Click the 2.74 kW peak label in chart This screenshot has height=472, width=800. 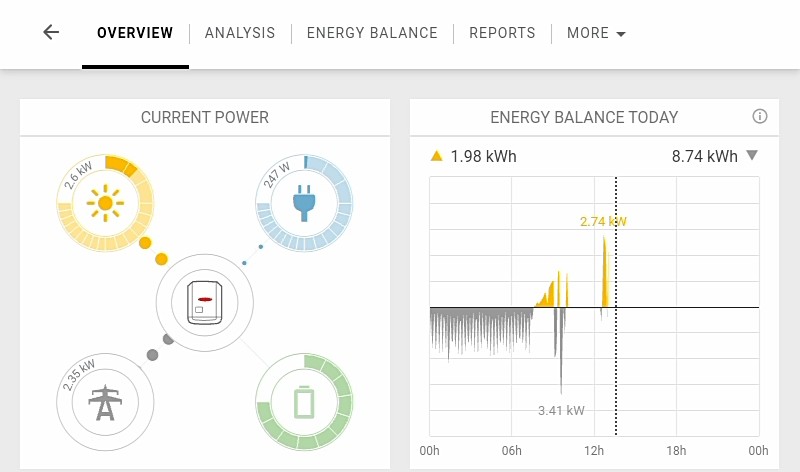tap(603, 221)
